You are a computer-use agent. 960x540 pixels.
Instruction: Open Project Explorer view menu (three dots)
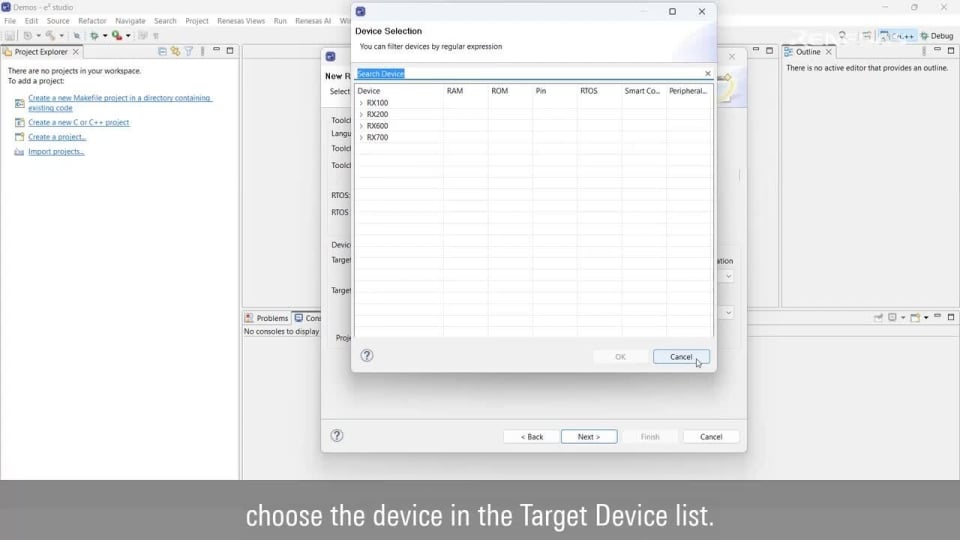203,52
